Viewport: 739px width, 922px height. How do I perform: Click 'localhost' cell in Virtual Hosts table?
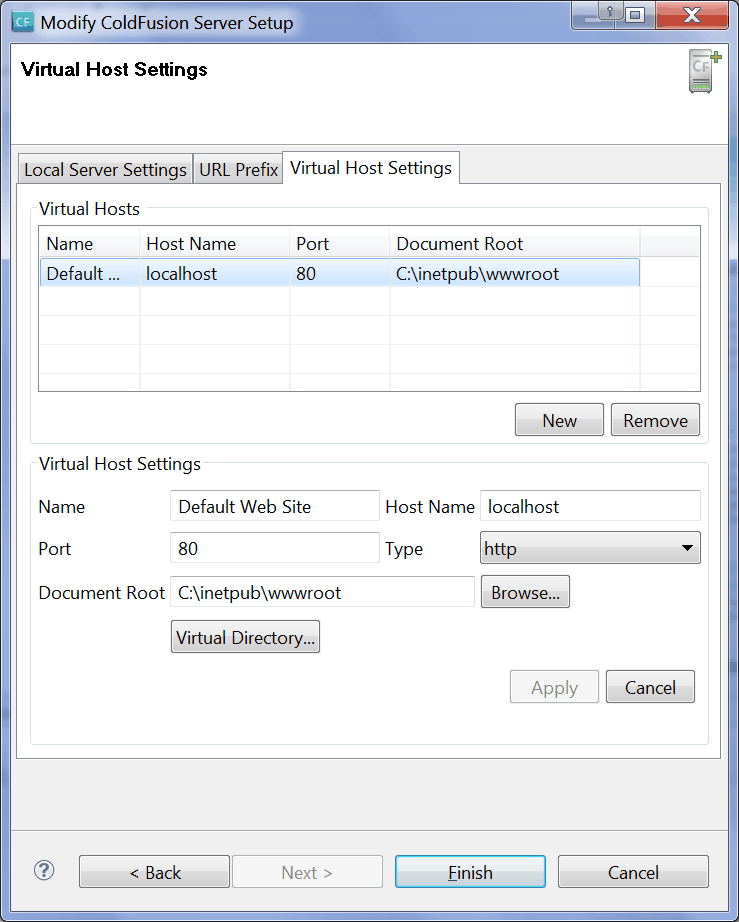point(215,273)
